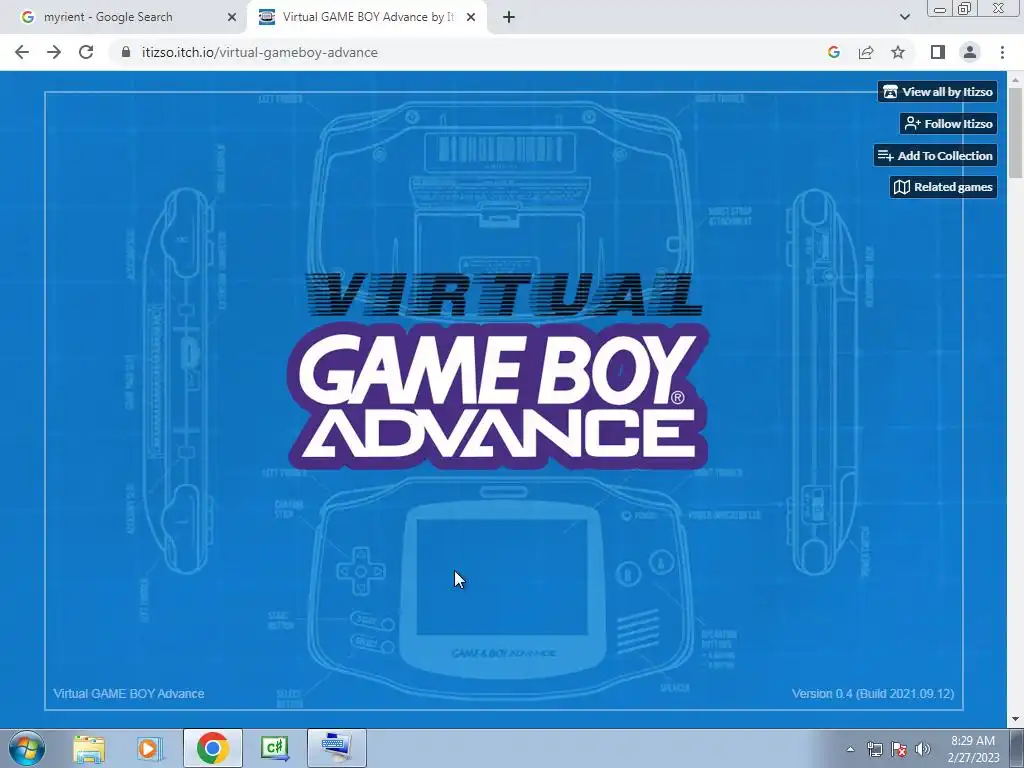The image size is (1024, 768).
Task: Open Windows Explorer from the taskbar
Action: tap(89, 748)
